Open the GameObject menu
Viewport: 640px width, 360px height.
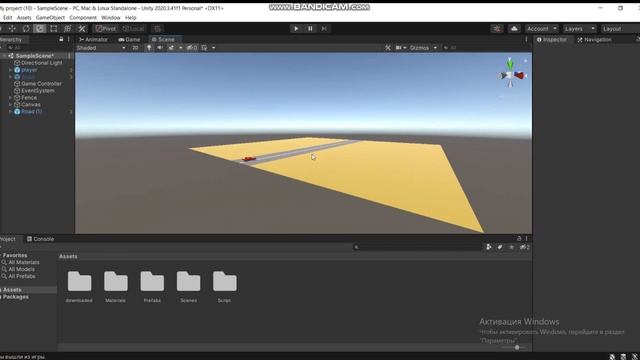50,18
